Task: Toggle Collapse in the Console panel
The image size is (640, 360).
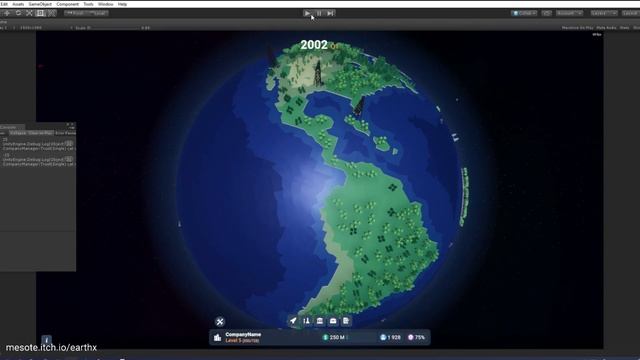Action: coord(18,133)
